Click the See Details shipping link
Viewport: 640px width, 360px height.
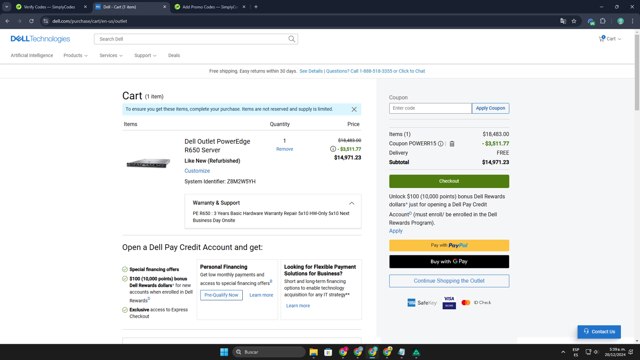pyautogui.click(x=311, y=71)
